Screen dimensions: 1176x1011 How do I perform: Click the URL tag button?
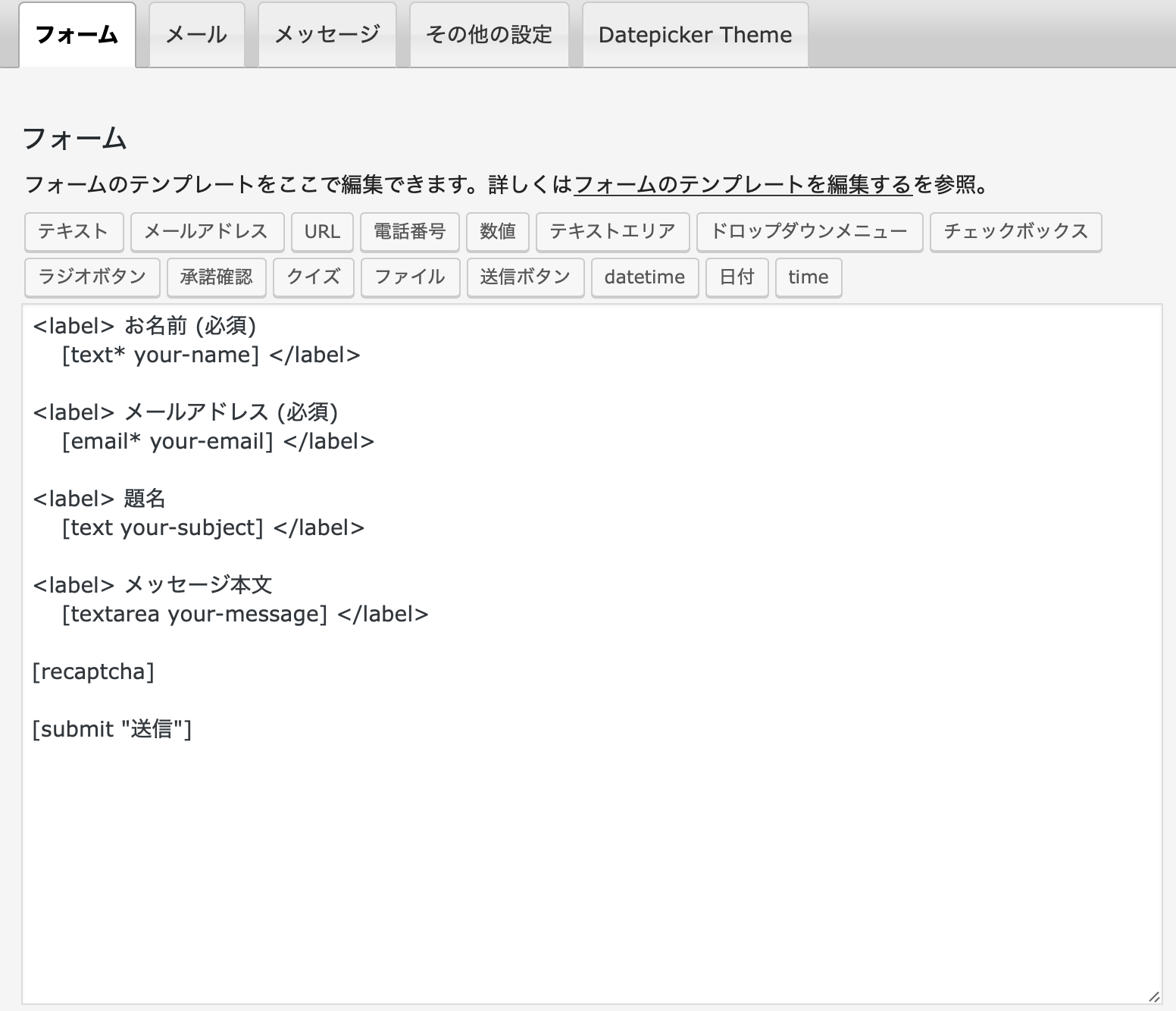(322, 232)
